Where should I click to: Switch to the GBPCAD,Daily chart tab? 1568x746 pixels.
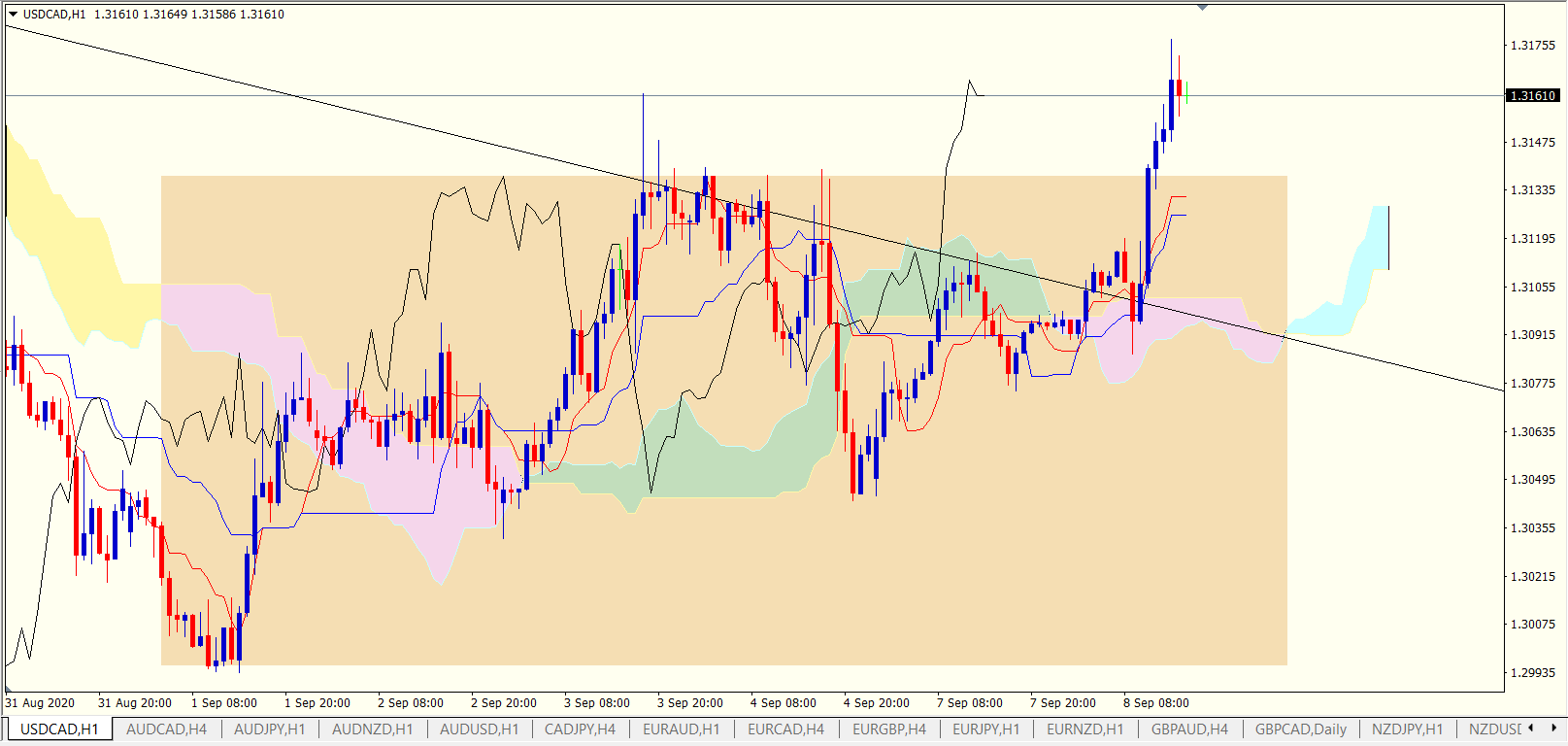[x=1300, y=729]
